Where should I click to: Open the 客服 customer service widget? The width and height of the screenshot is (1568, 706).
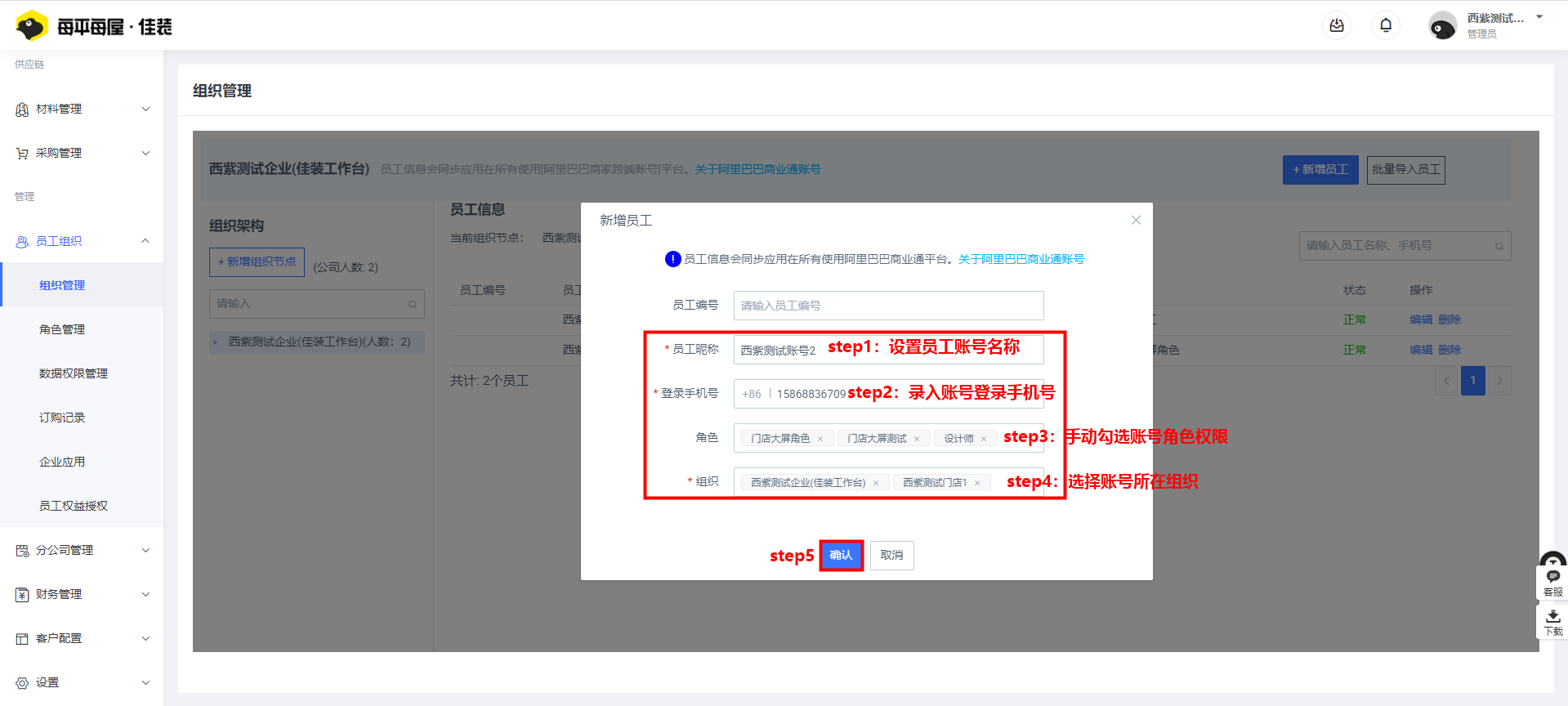(x=1553, y=583)
